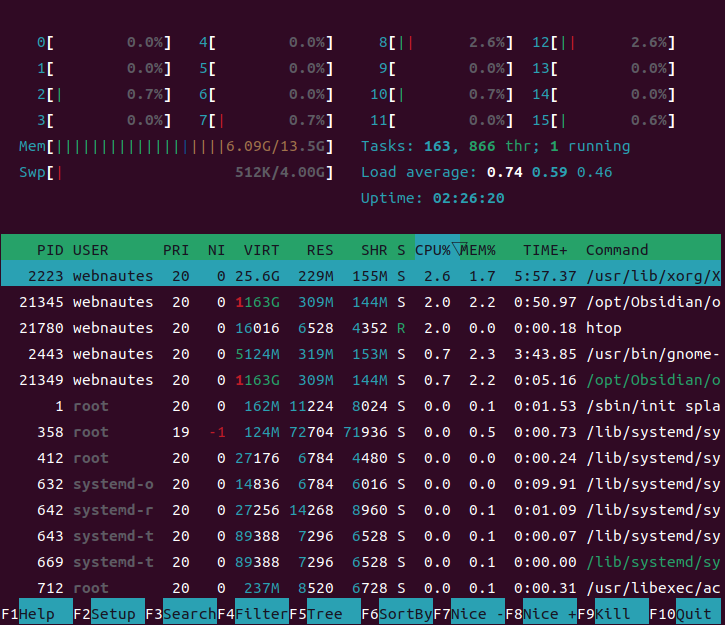Viewport: 725px width, 625px height.
Task: Click CPU 7 usage meter
Action: 266,120
